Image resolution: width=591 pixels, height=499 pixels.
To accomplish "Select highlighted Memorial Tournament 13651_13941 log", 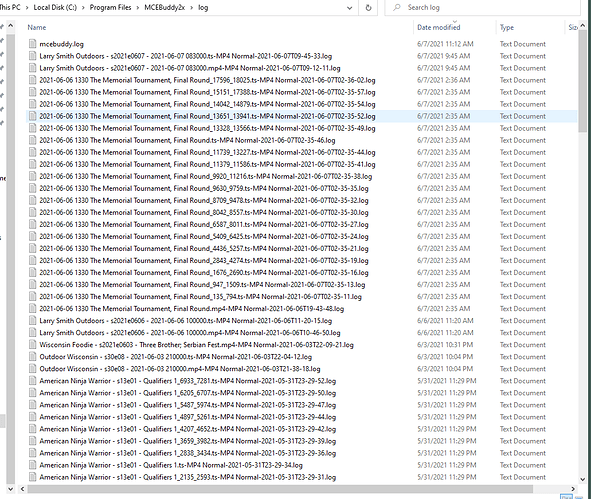I will coord(207,116).
